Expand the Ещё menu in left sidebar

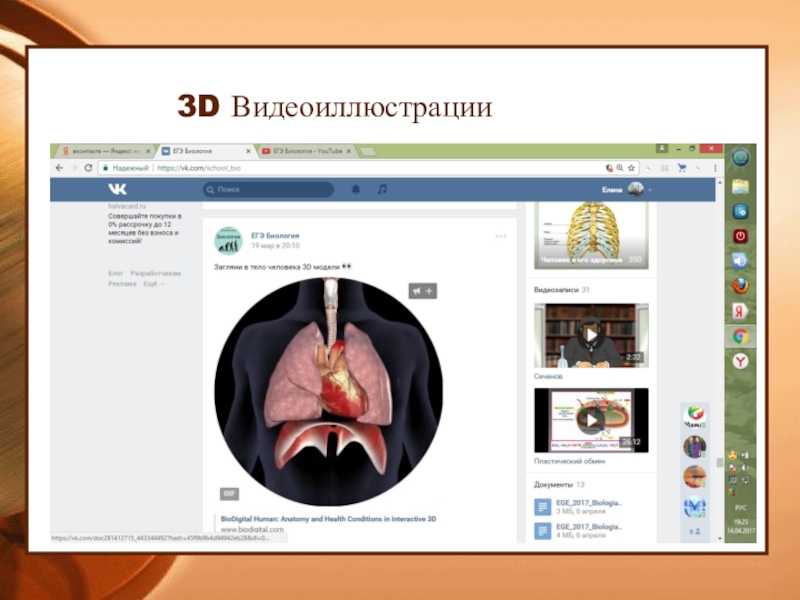(x=152, y=283)
